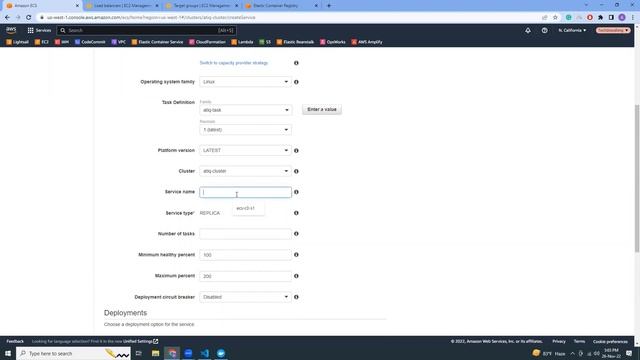Open the browser extensions puzzle icon

pos(600,18)
